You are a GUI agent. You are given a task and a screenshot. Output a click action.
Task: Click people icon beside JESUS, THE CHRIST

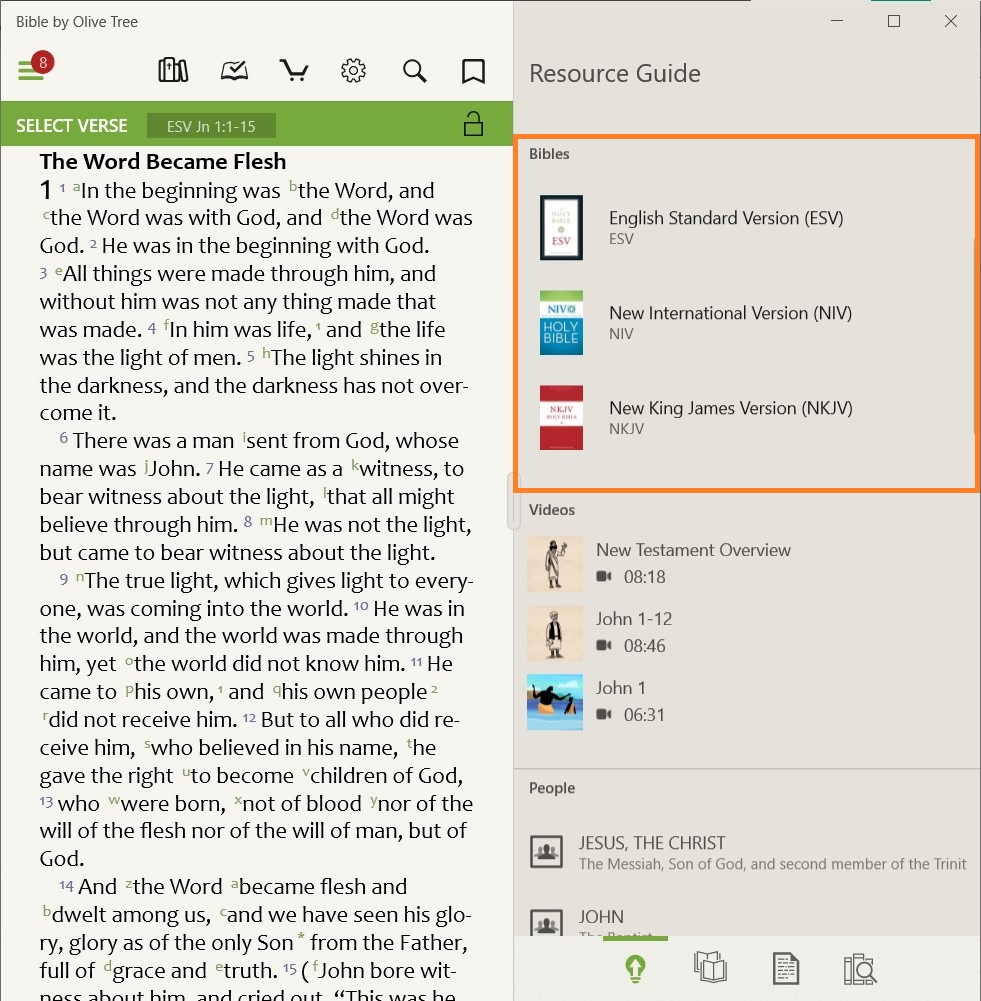tap(546, 852)
